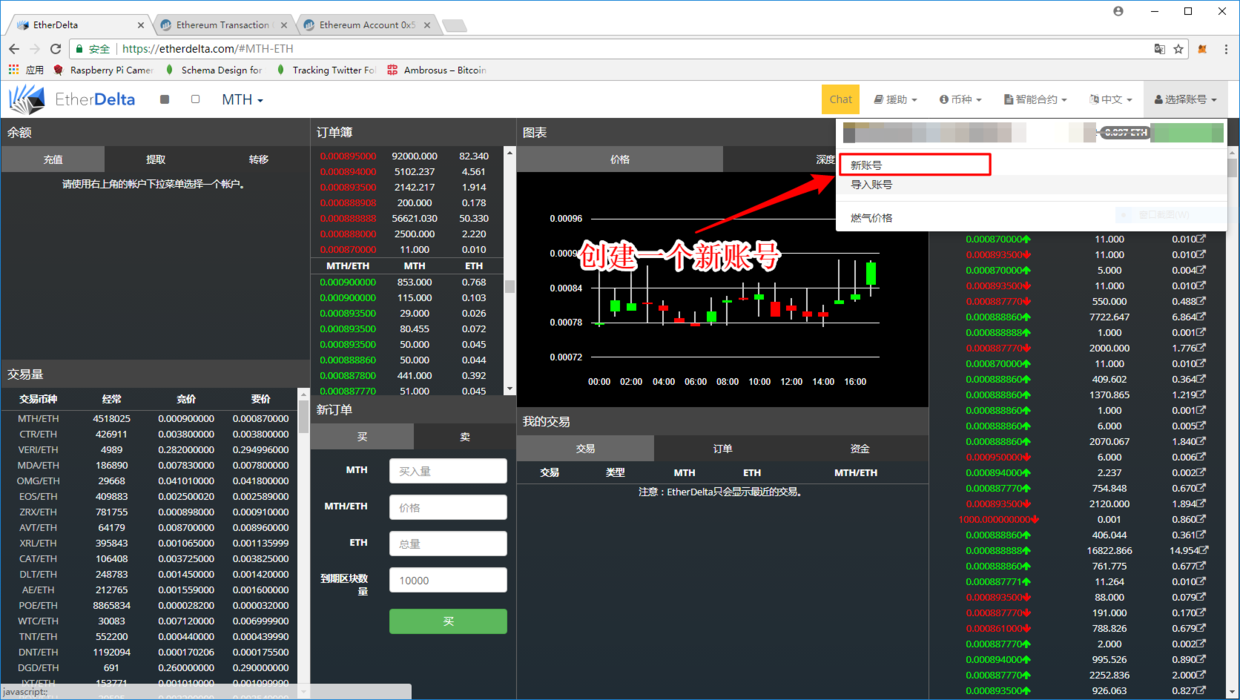Click order book scrollbar down arrow
The height and width of the screenshot is (700, 1240).
tap(510, 388)
